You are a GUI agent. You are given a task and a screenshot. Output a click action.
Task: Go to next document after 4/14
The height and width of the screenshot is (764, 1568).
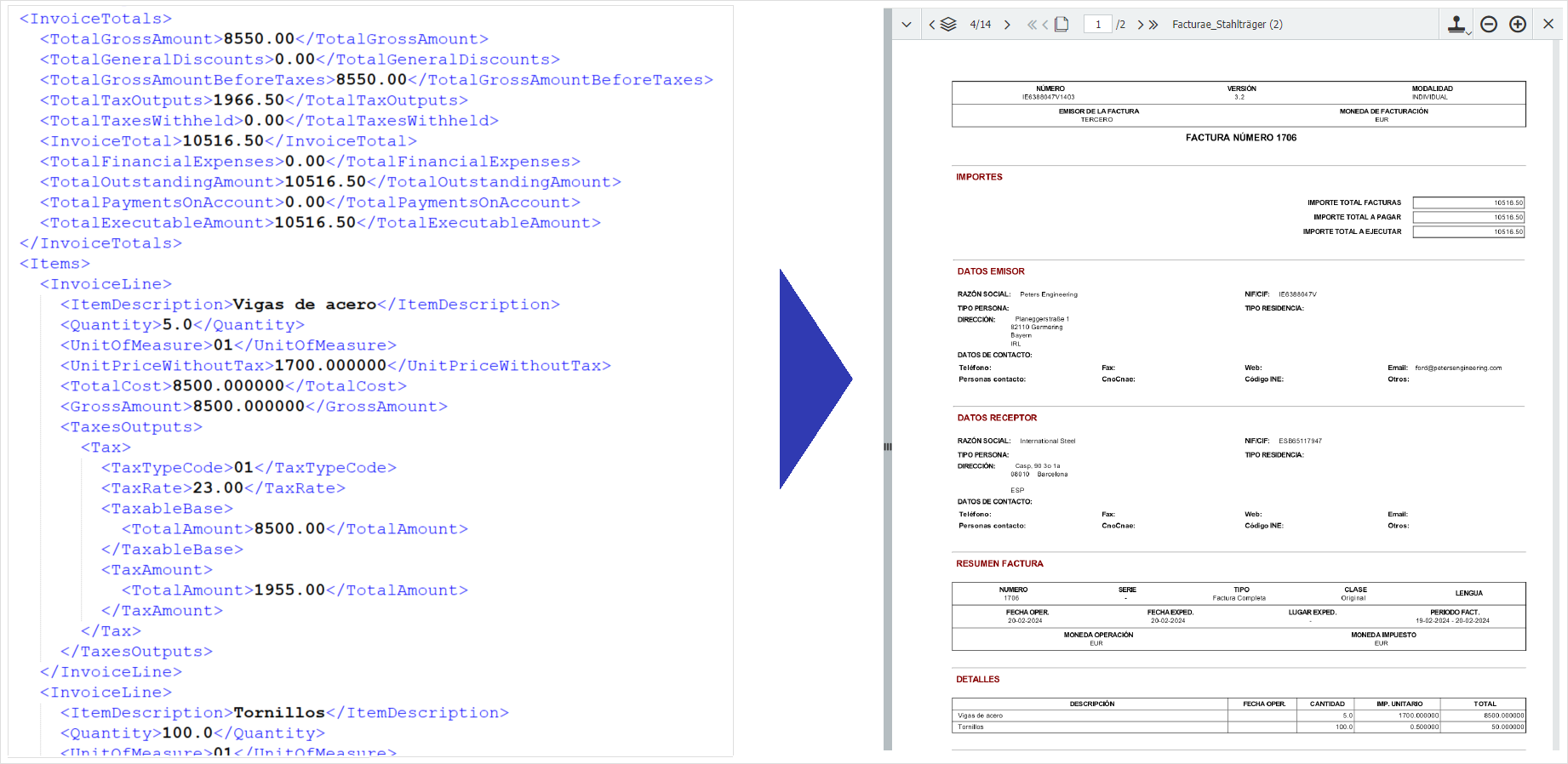coord(1007,25)
